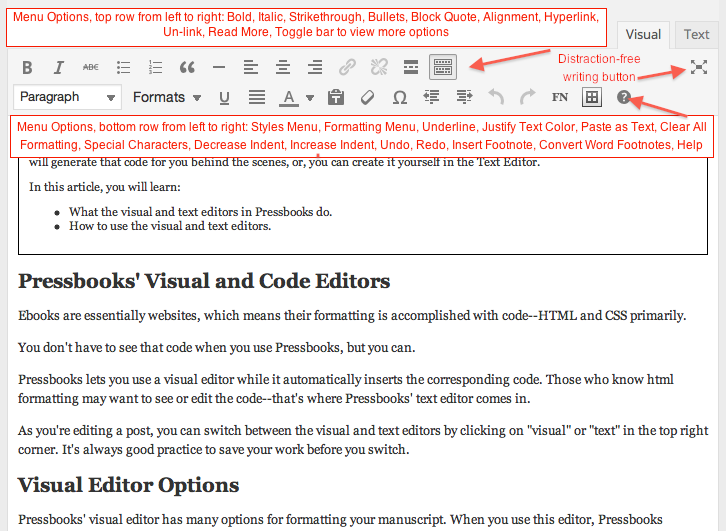Insert special character (Omega)

400,97
